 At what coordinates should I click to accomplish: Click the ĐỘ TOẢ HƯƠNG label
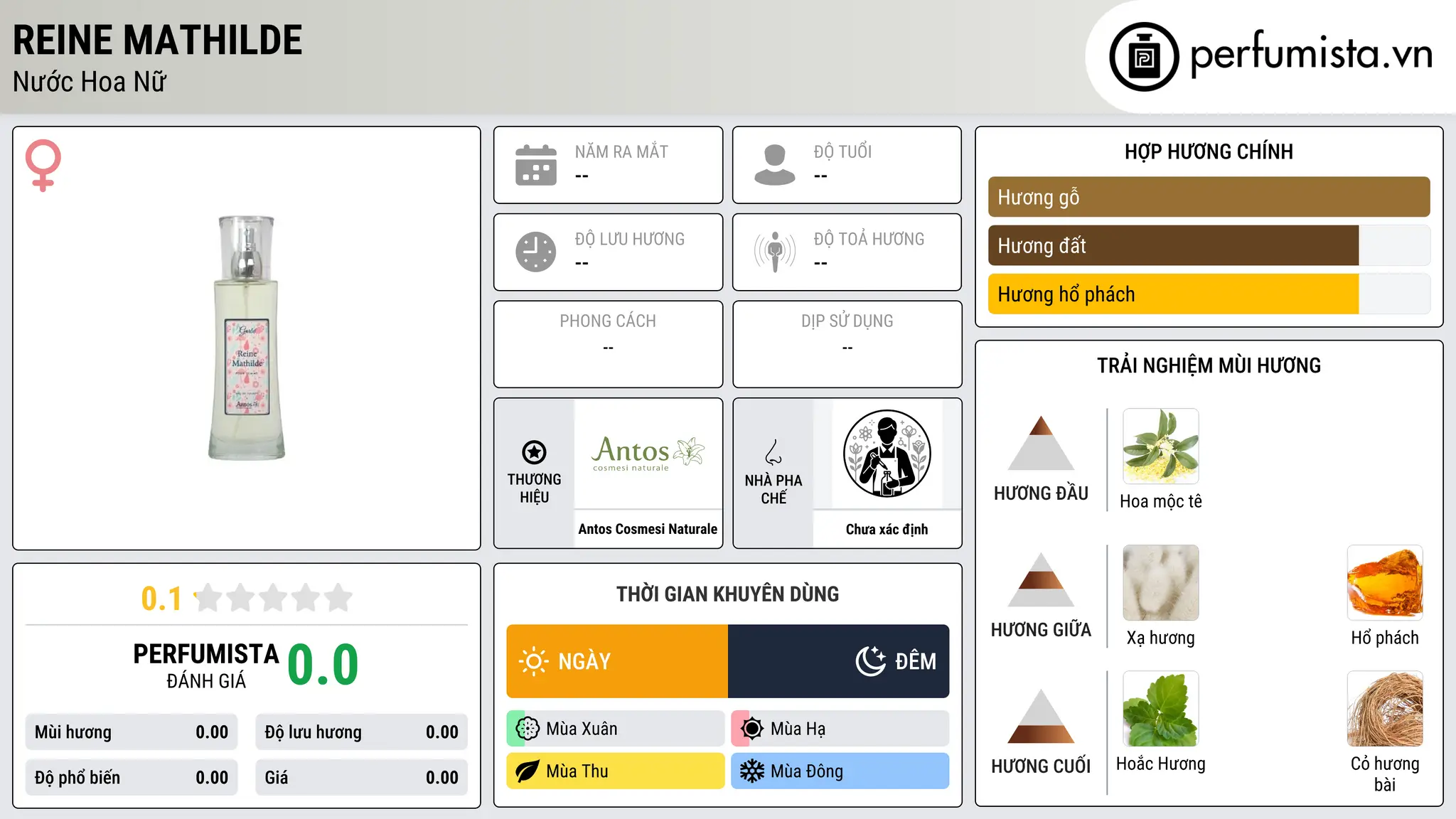pos(869,239)
